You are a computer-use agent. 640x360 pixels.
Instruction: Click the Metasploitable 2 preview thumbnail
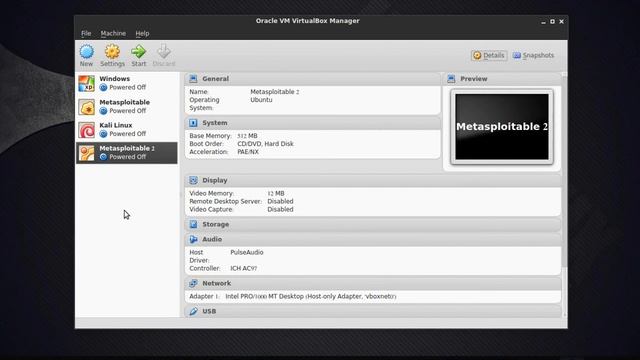pyautogui.click(x=502, y=127)
